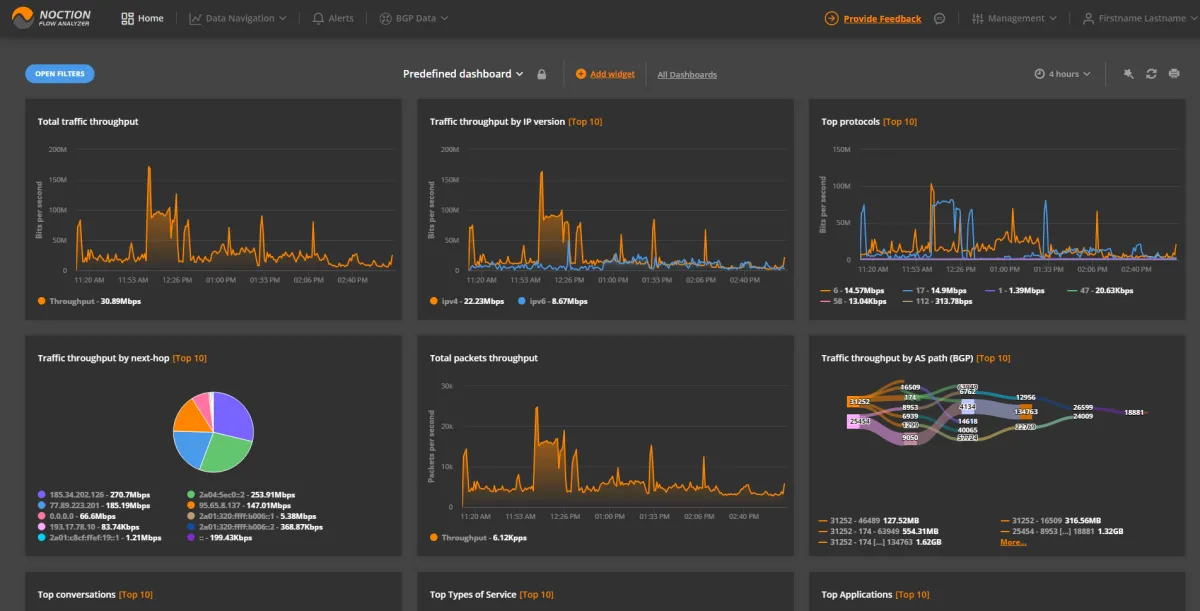Image resolution: width=1200 pixels, height=611 pixels.
Task: Click node 134763 in AS path diagram
Action: click(1026, 411)
